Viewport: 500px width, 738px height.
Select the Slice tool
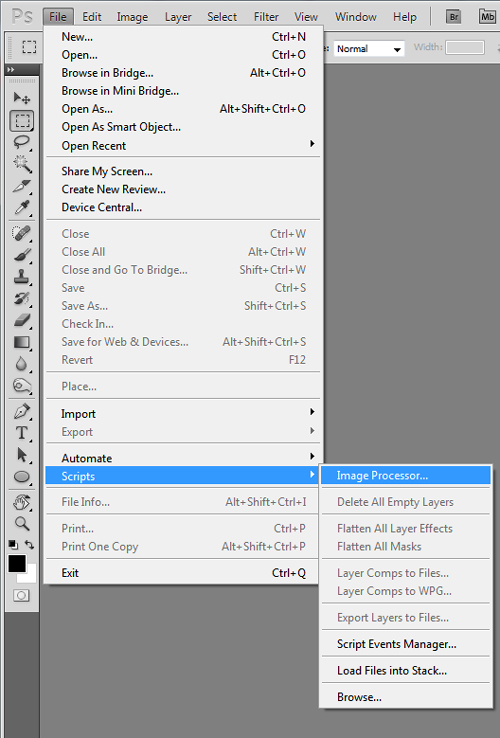[x=22, y=186]
